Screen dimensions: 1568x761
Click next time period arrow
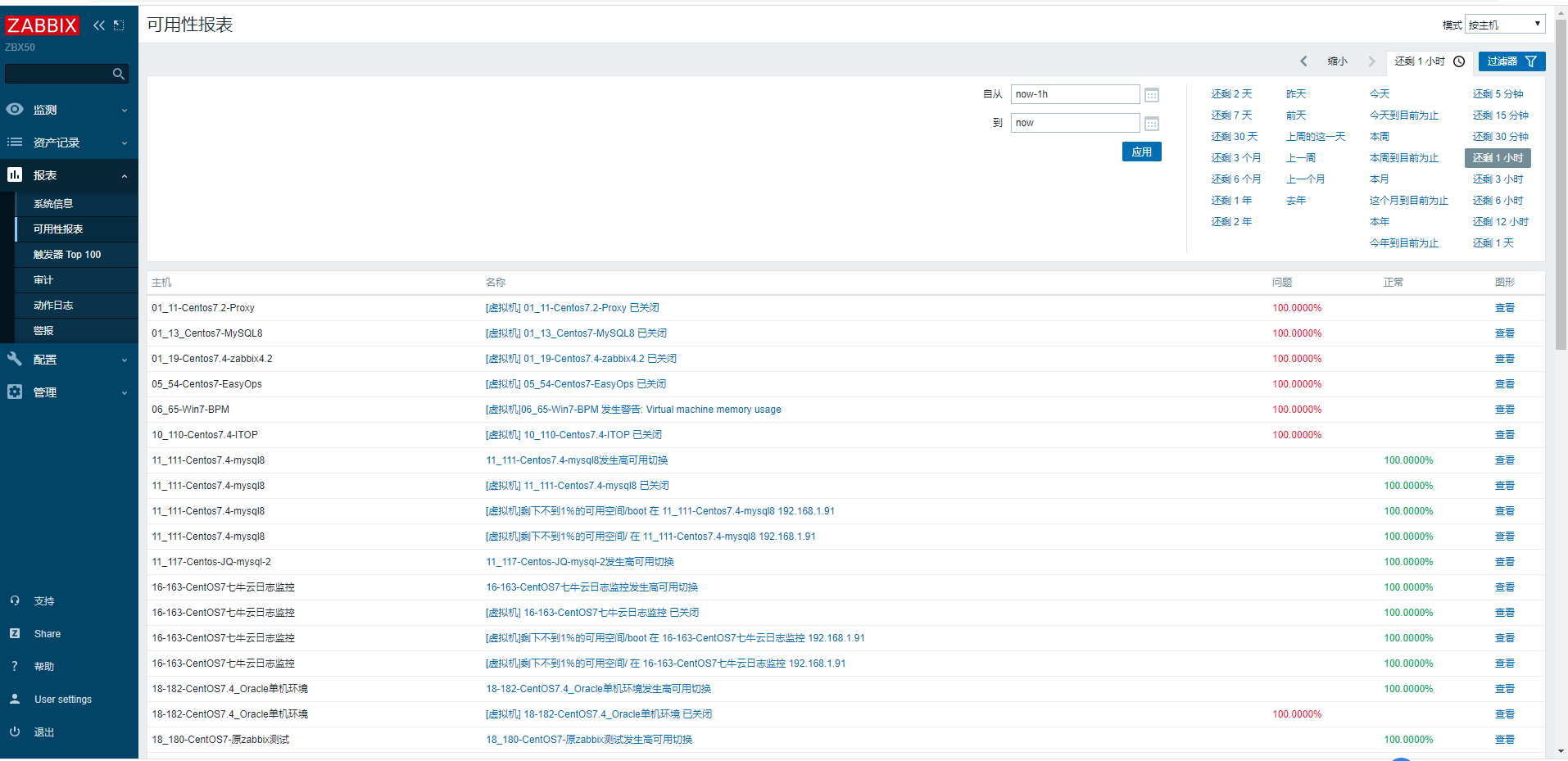tap(1371, 61)
